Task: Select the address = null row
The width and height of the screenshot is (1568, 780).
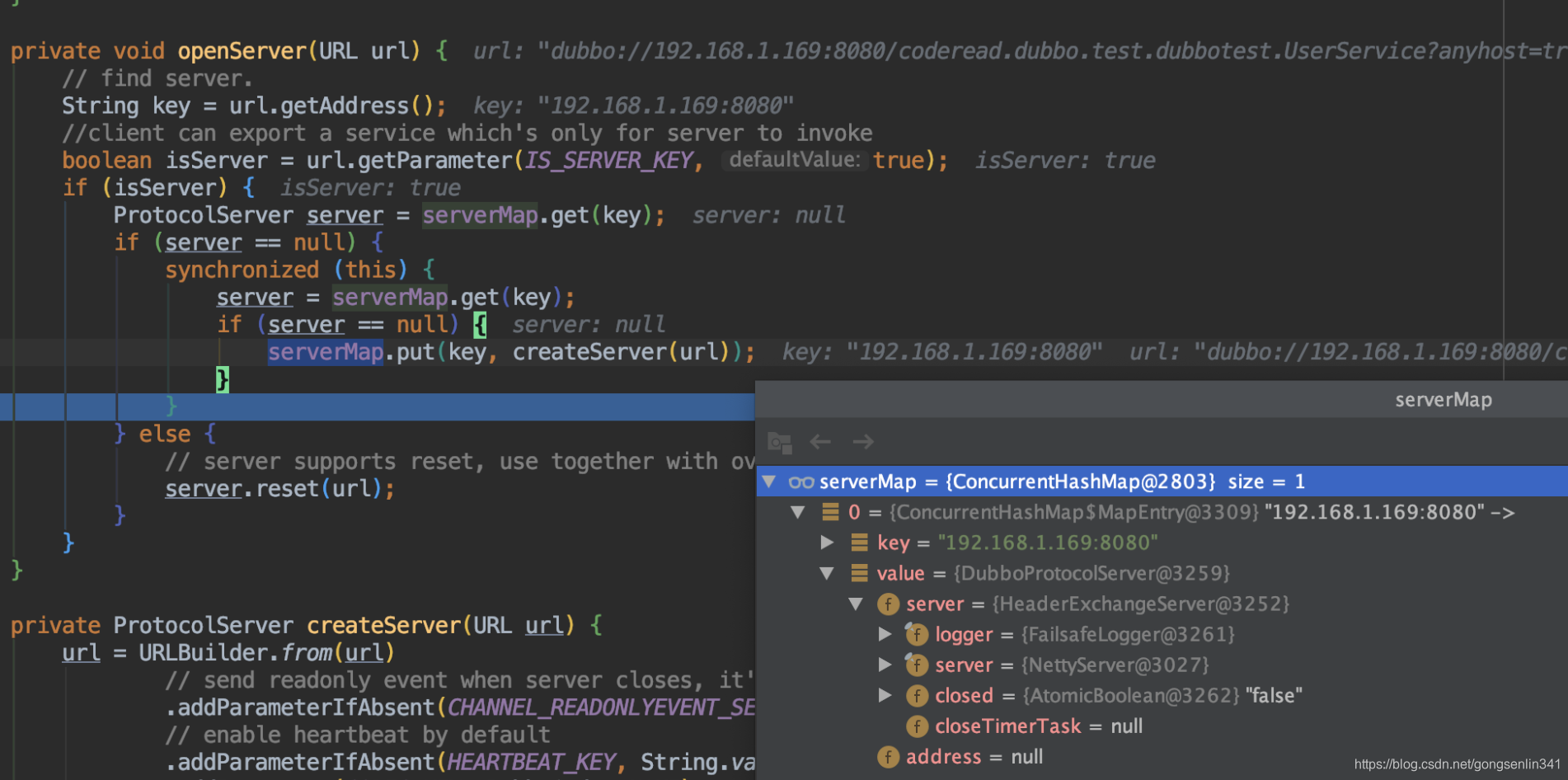Action: point(1162,757)
